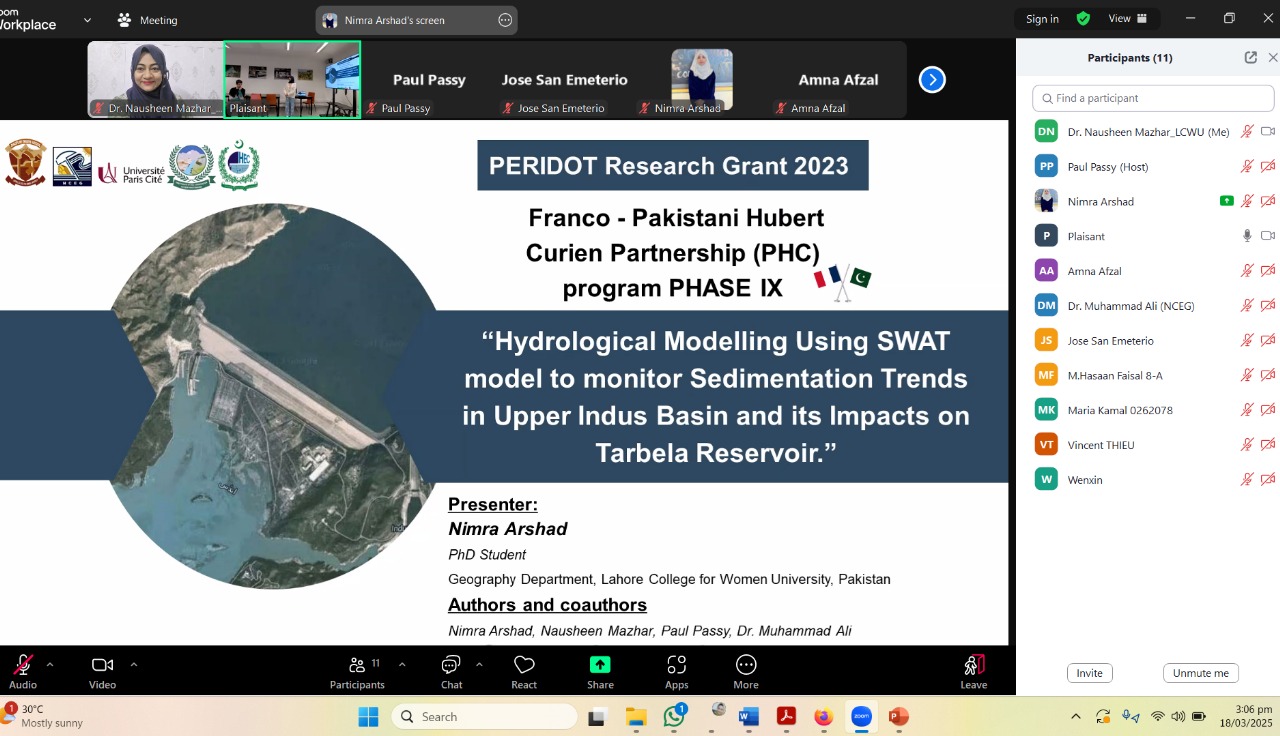Leave the meeting
The height and width of the screenshot is (736, 1280).
point(974,671)
